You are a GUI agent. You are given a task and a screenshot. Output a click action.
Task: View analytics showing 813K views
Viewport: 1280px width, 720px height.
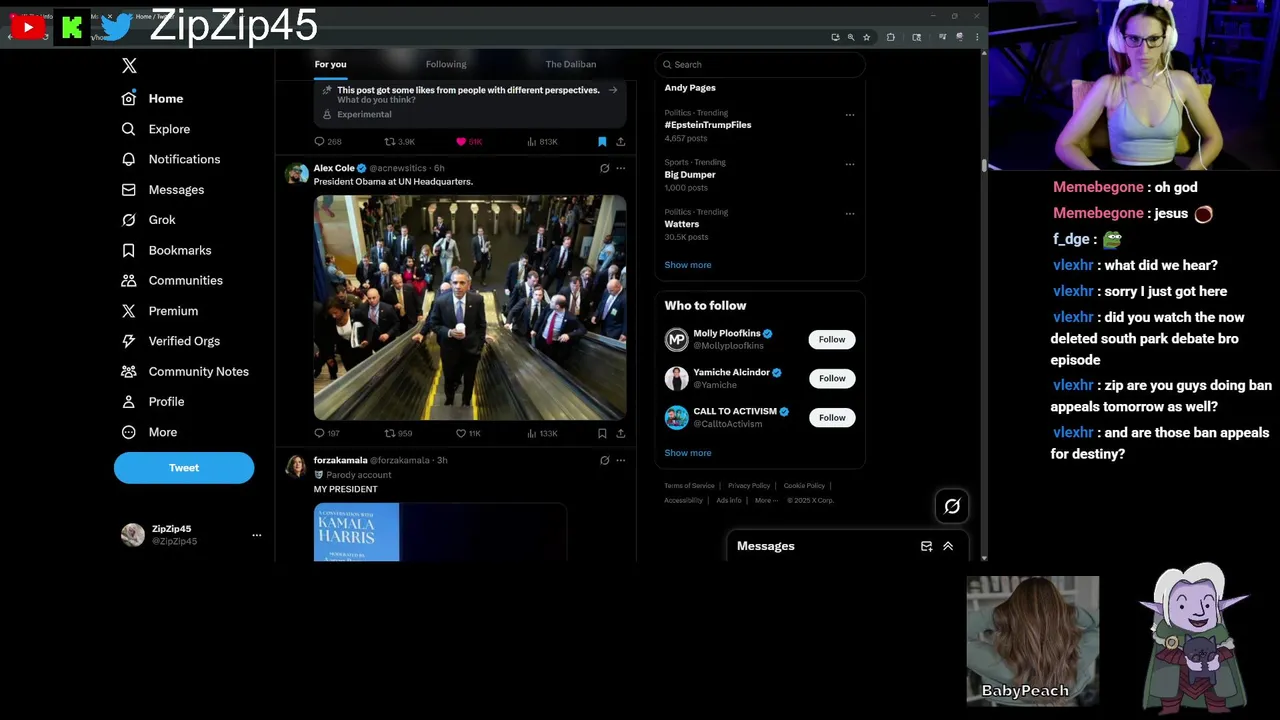point(543,142)
